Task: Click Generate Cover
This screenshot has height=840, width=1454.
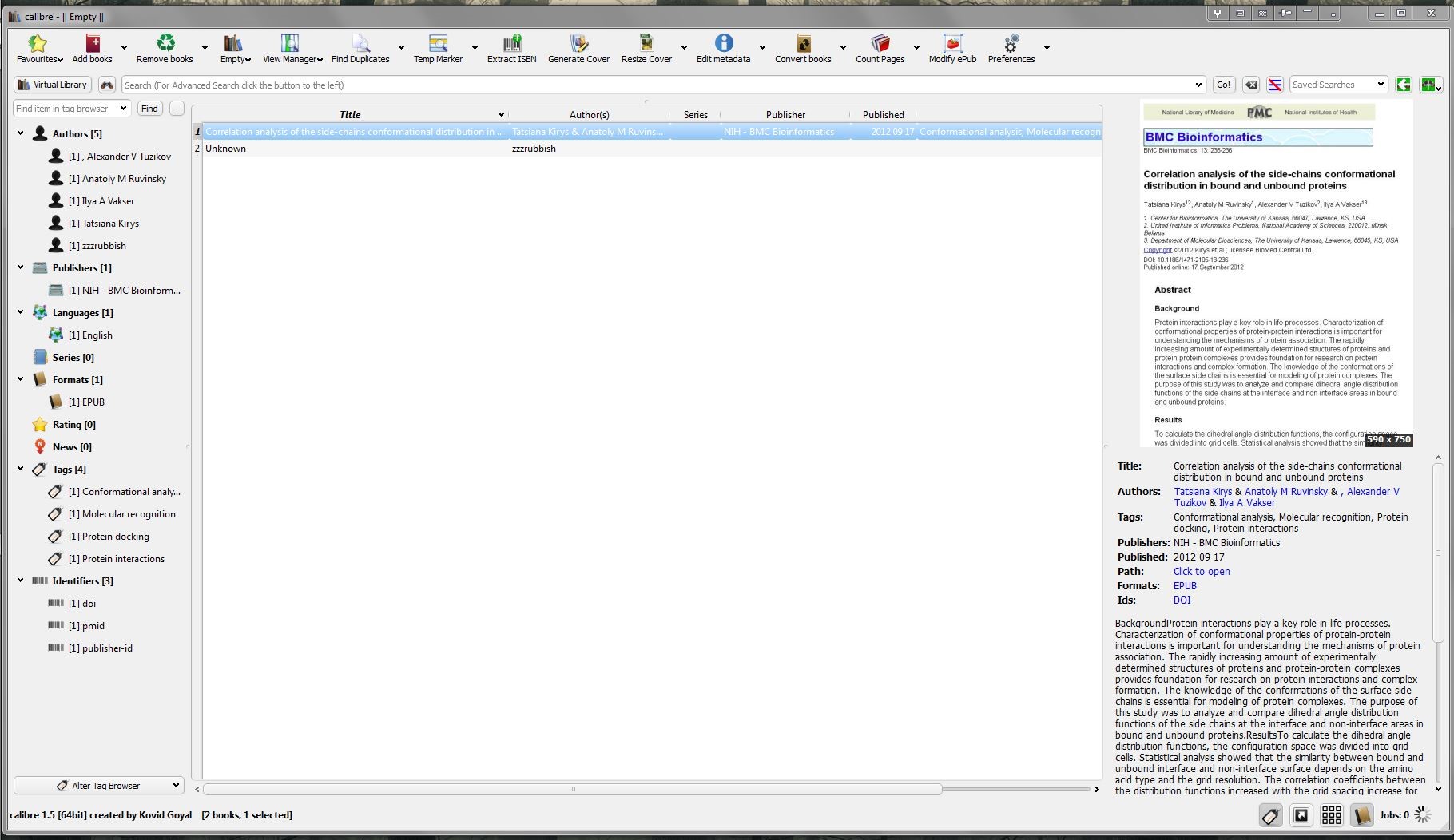Action: click(x=578, y=49)
